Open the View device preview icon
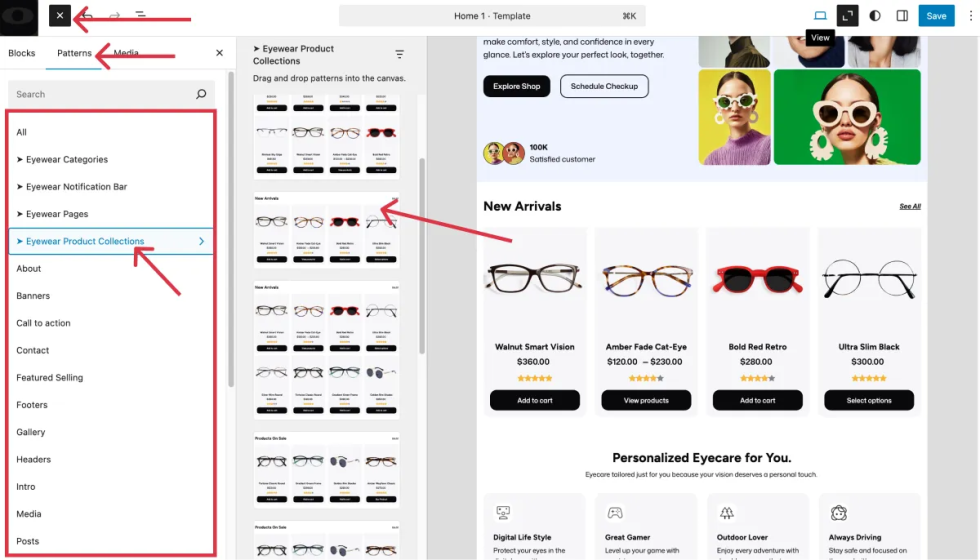 [820, 16]
